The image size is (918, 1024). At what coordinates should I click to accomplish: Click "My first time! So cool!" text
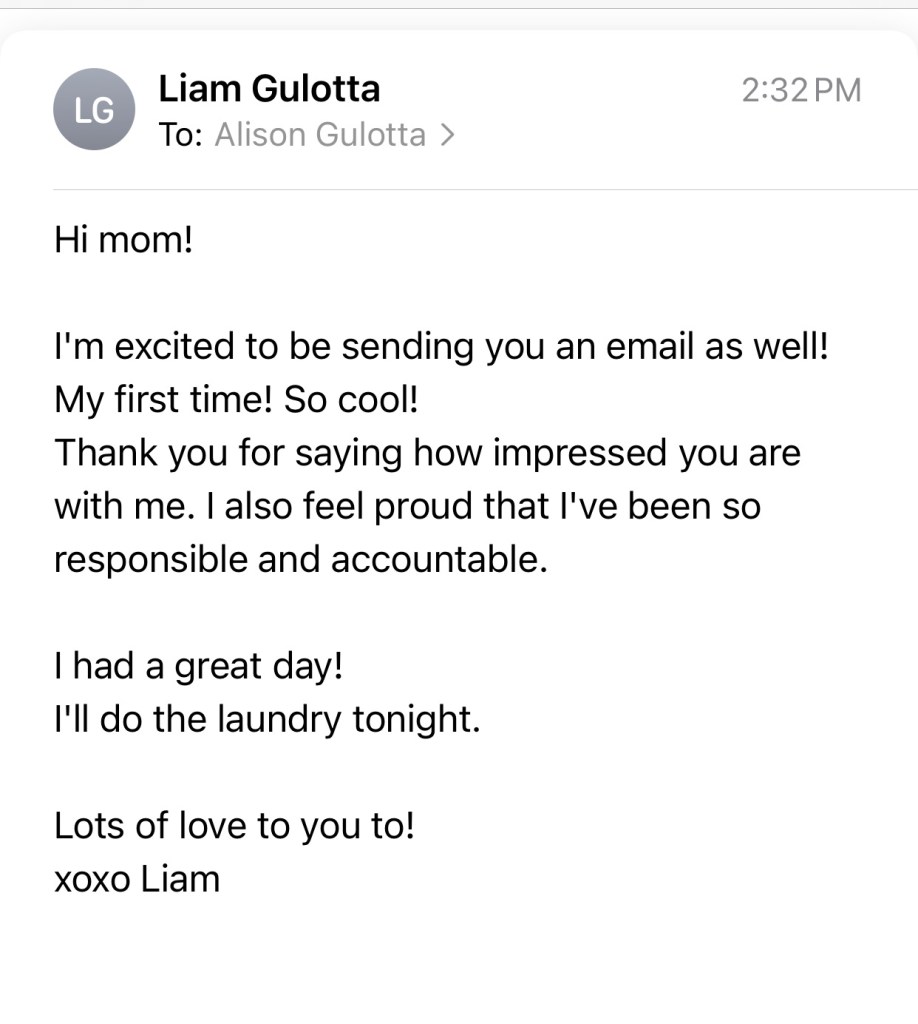pos(235,400)
